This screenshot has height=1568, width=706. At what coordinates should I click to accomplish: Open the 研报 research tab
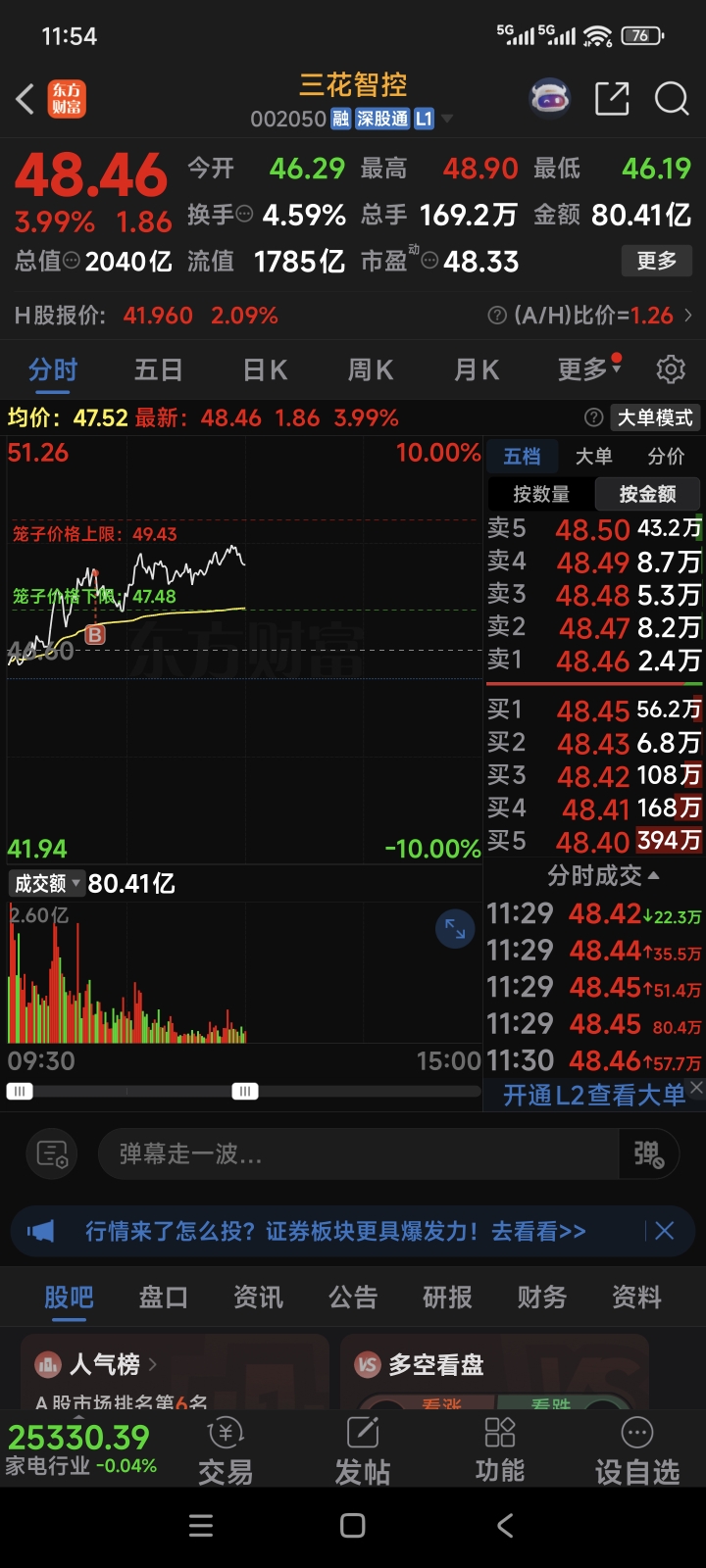pyautogui.click(x=447, y=1297)
